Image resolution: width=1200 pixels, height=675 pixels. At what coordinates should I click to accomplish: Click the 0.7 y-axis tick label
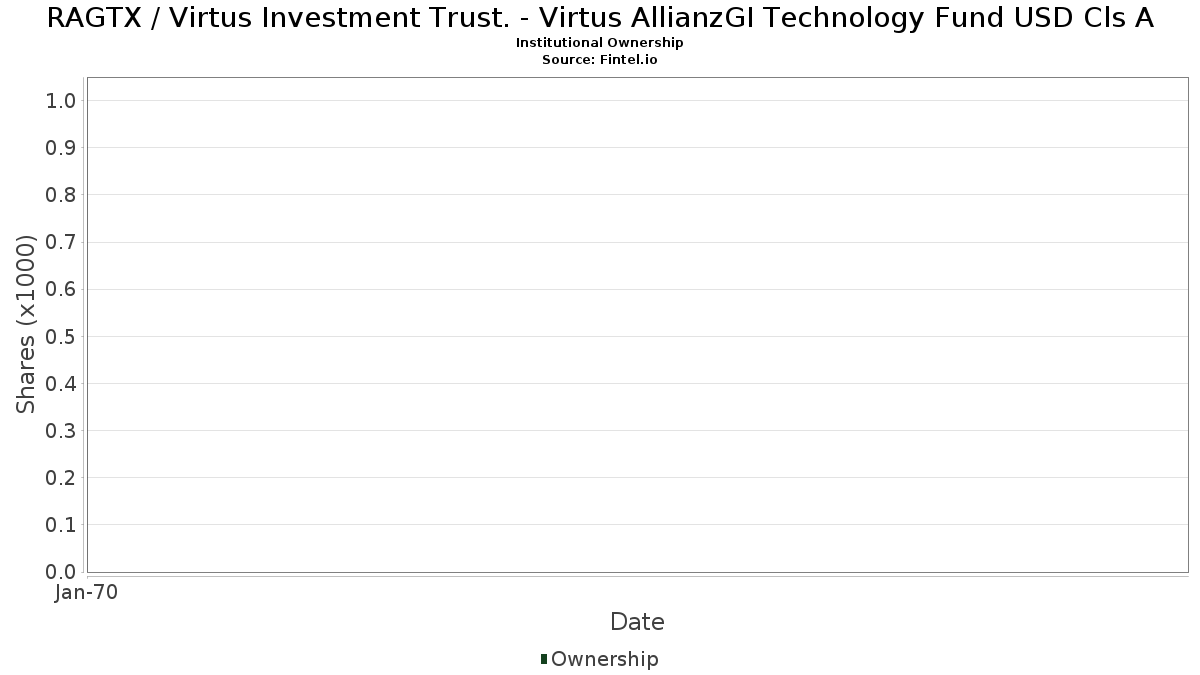tap(61, 242)
